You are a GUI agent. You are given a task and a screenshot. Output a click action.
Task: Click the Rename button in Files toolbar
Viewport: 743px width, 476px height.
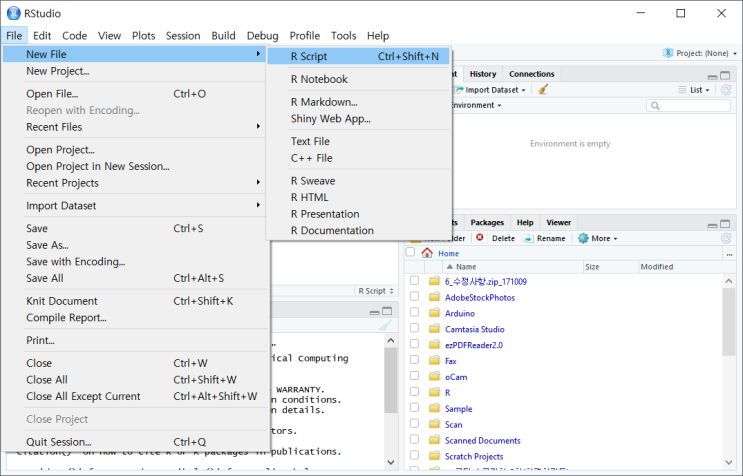543,238
